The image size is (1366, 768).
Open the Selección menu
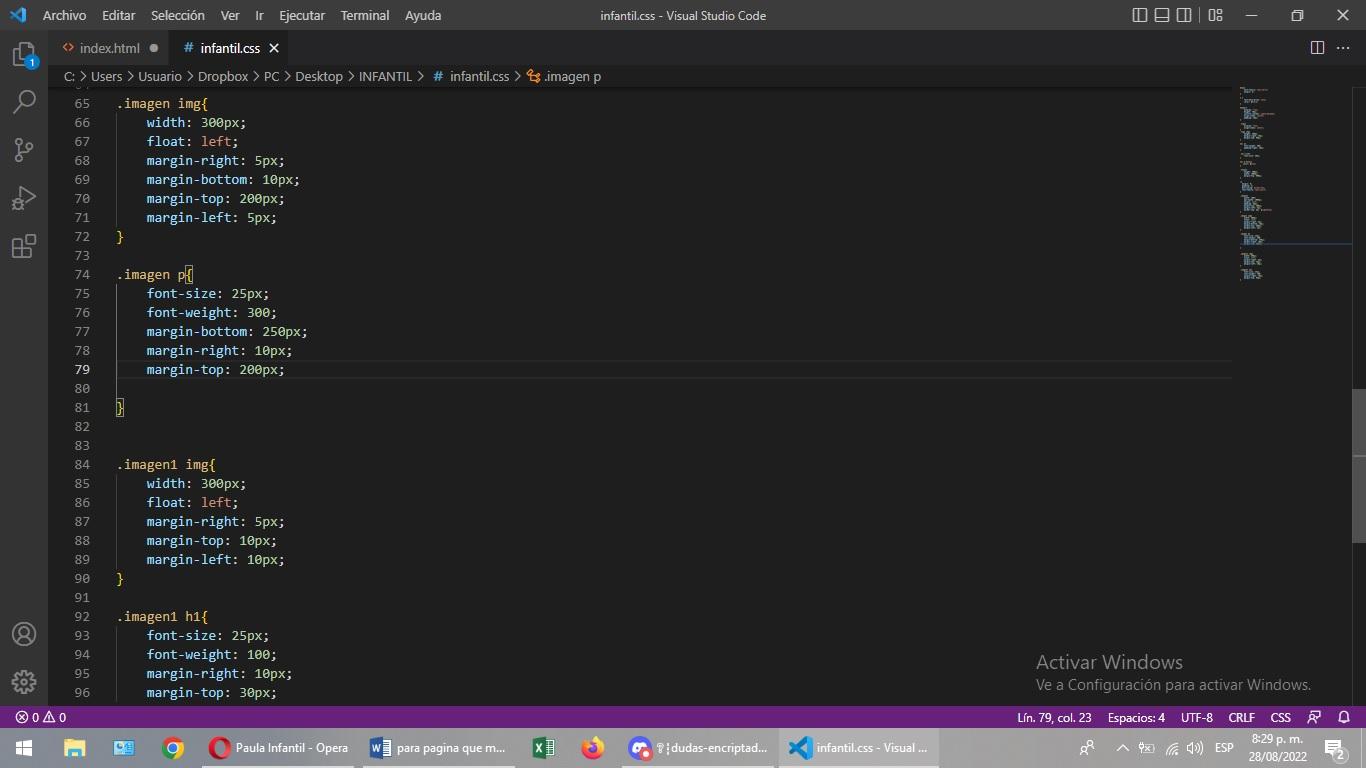click(x=177, y=15)
